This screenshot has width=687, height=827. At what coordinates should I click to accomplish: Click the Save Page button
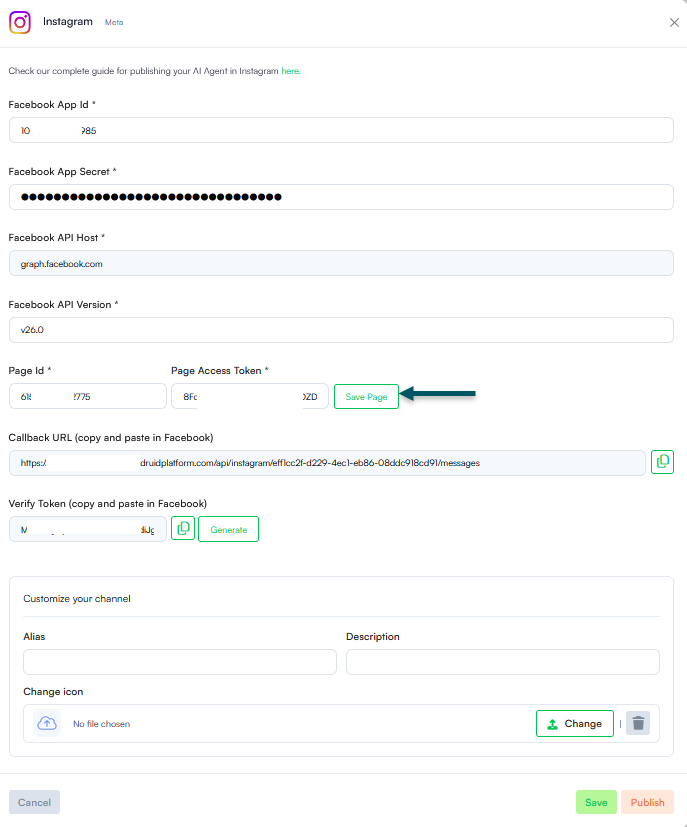366,397
